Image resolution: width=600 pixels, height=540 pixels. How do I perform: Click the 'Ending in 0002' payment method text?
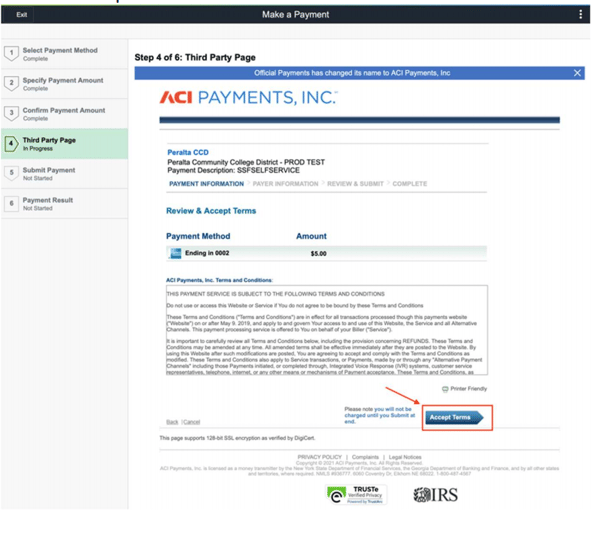pyautogui.click(x=207, y=253)
